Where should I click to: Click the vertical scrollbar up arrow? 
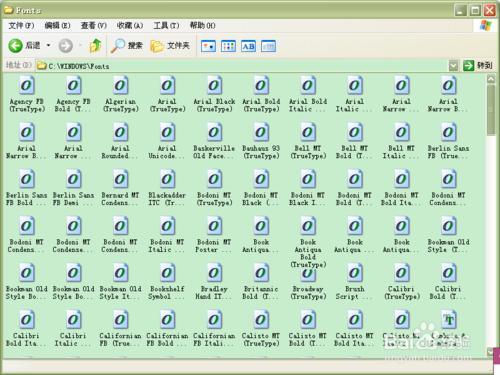point(491,79)
